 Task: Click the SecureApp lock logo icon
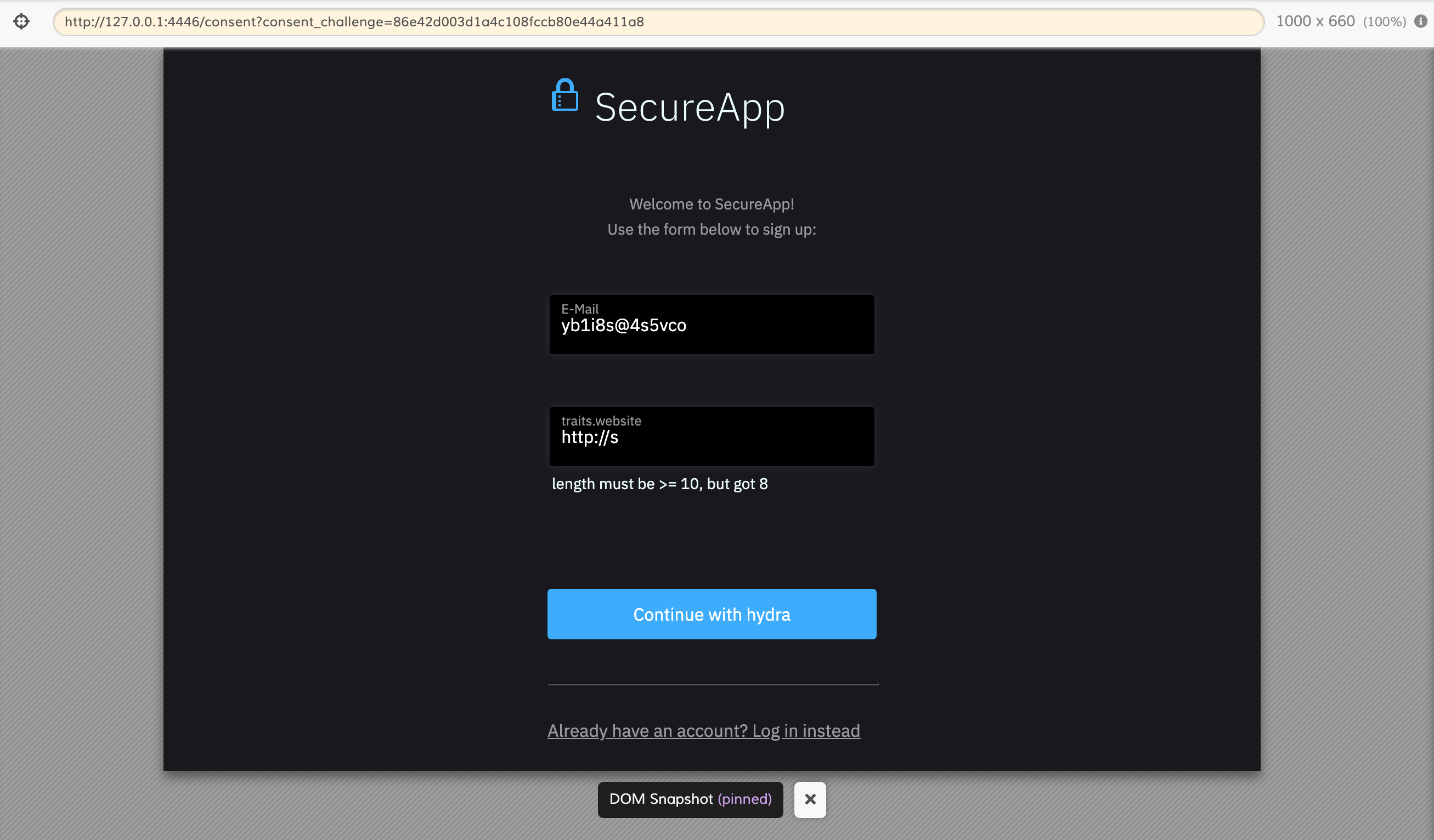click(564, 95)
